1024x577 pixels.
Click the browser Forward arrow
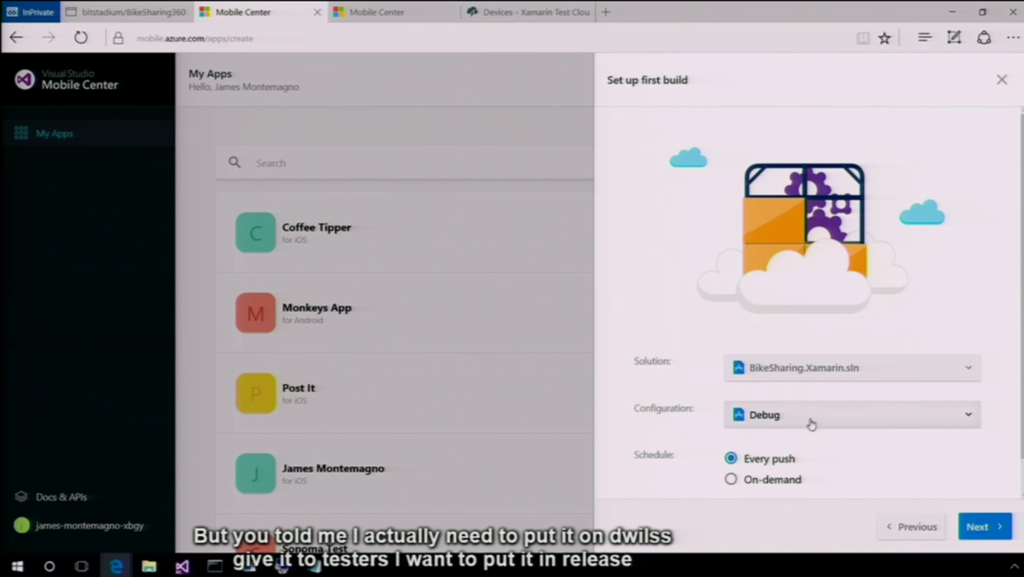[49, 38]
